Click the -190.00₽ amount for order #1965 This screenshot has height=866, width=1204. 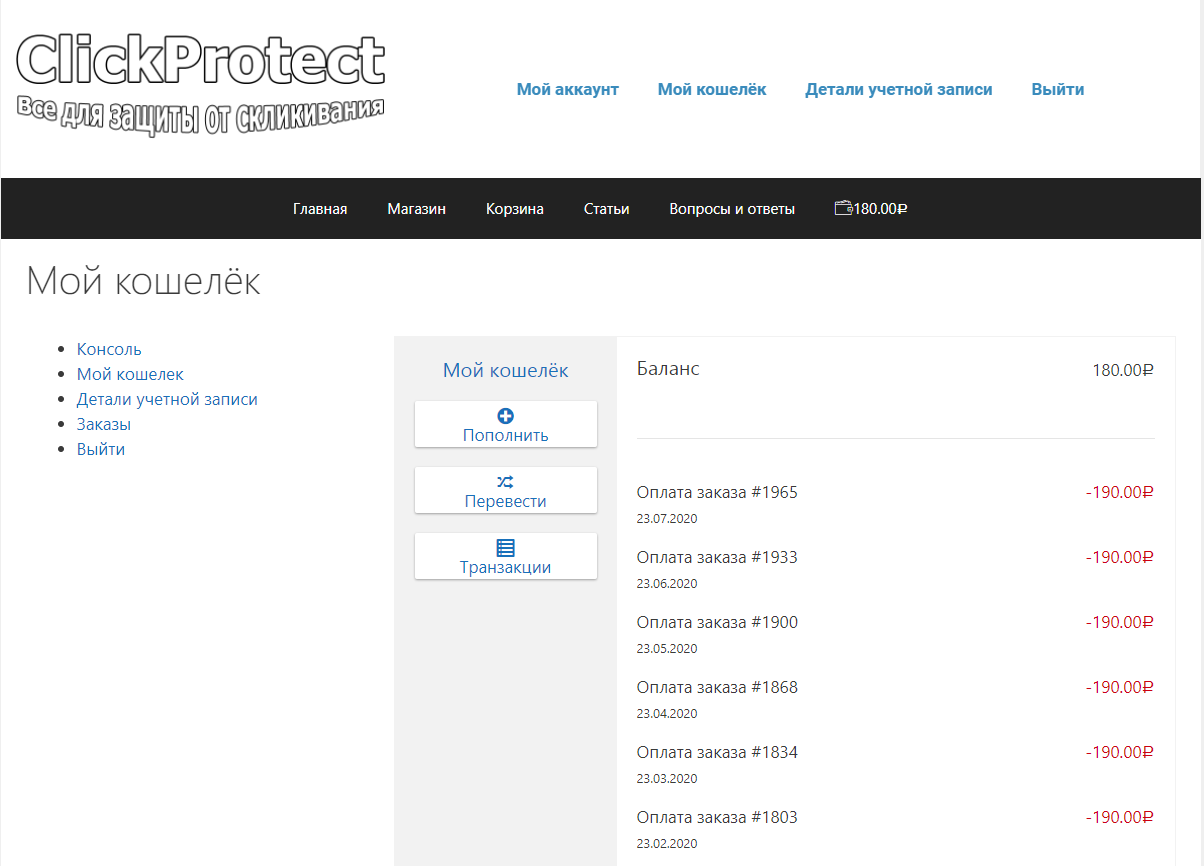[1120, 492]
